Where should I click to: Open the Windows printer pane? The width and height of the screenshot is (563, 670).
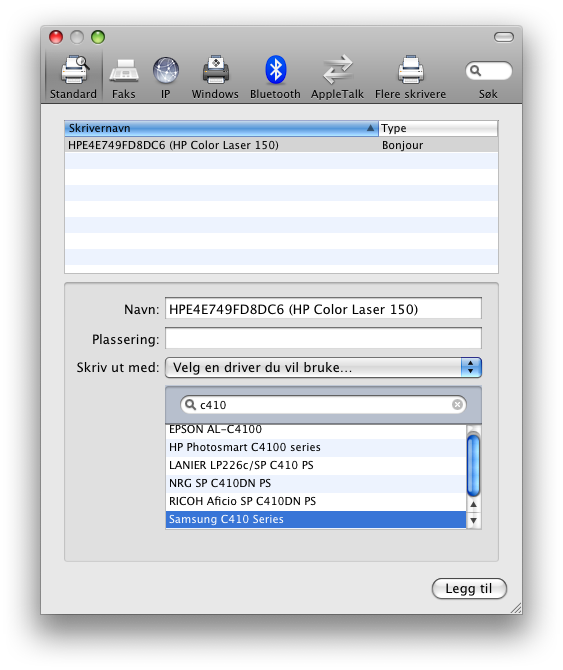[x=215, y=77]
